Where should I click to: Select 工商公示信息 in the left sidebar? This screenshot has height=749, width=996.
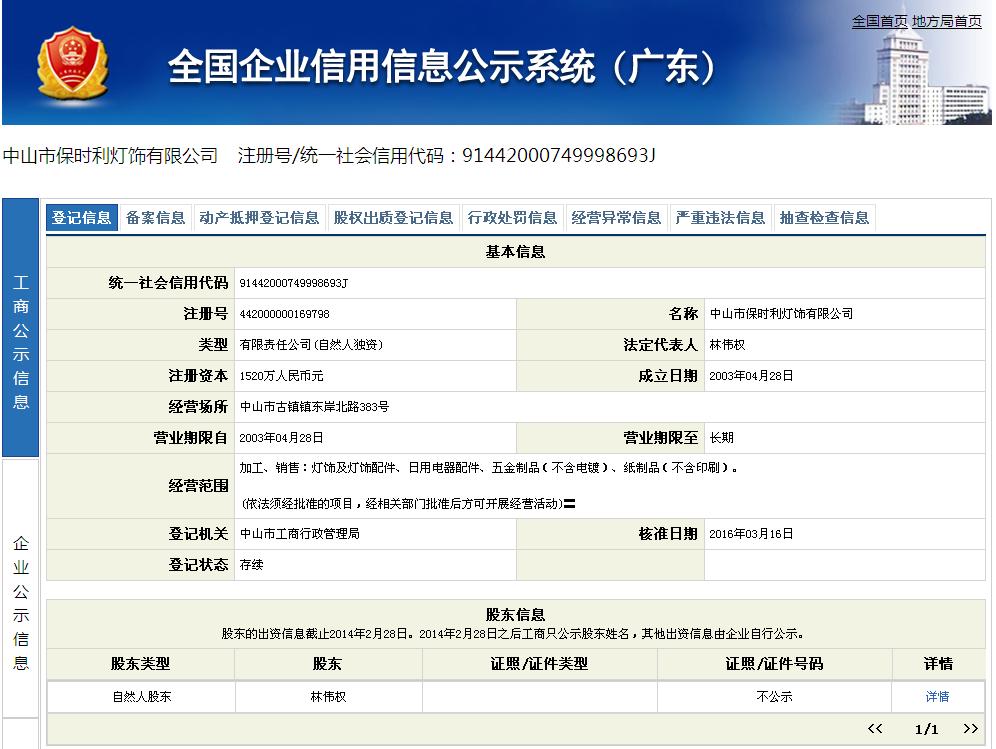(21, 342)
